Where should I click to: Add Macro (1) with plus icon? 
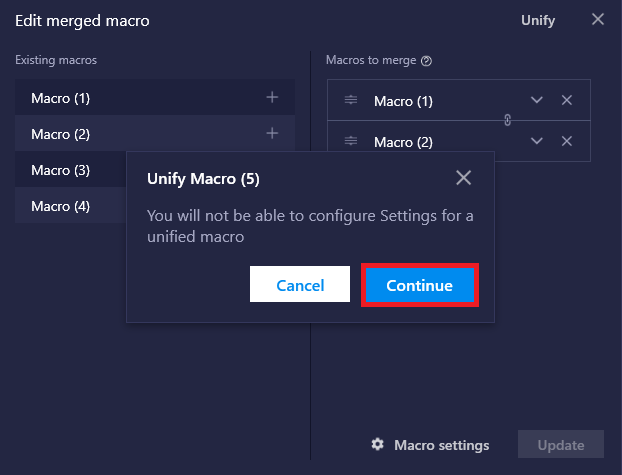[x=272, y=97]
